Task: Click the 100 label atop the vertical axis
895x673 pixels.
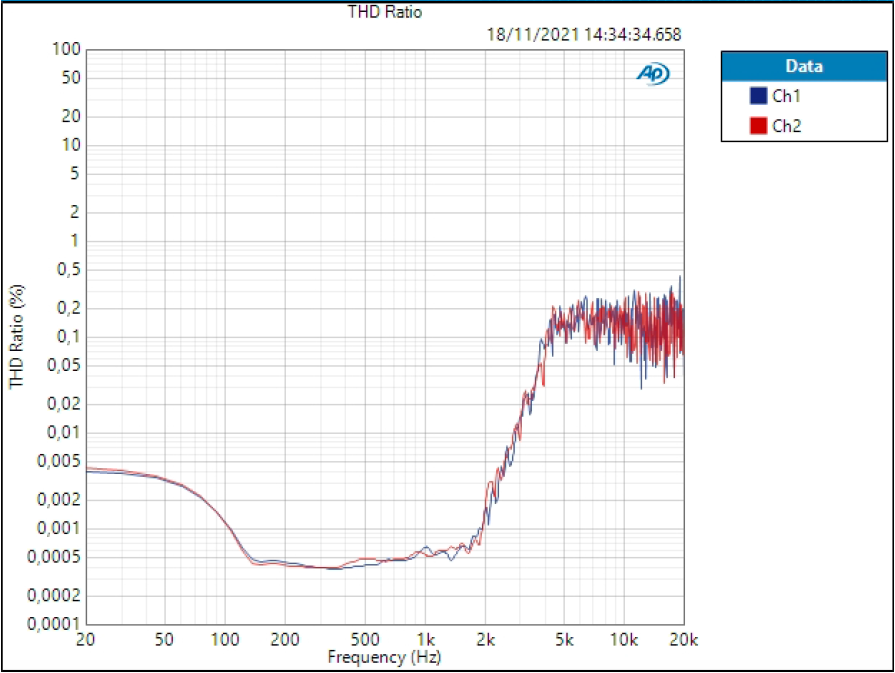Action: (66, 49)
